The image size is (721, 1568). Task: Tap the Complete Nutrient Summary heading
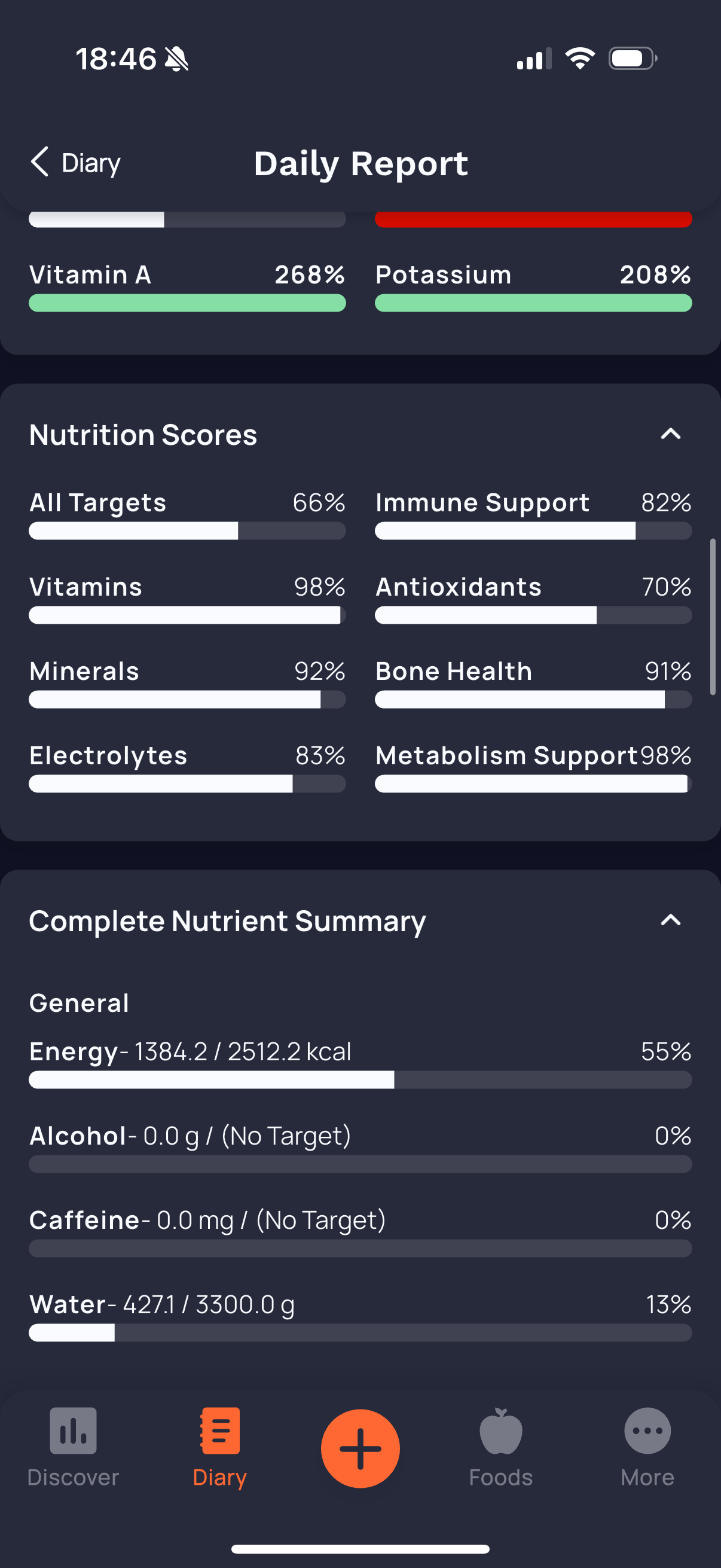point(228,921)
